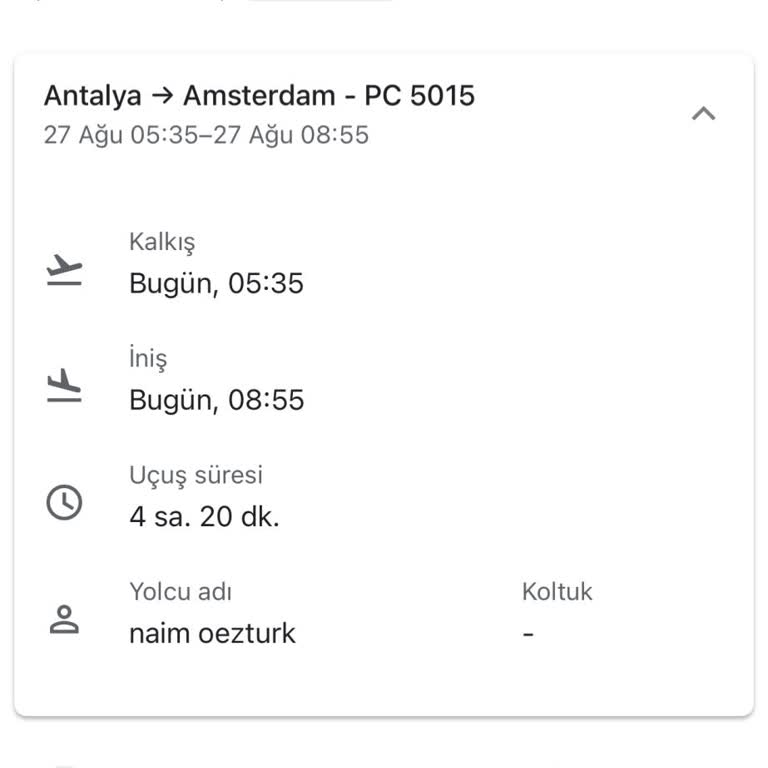Viewport: 768px width, 768px height.
Task: Click the Uçuş süresi label
Action: coord(196,475)
